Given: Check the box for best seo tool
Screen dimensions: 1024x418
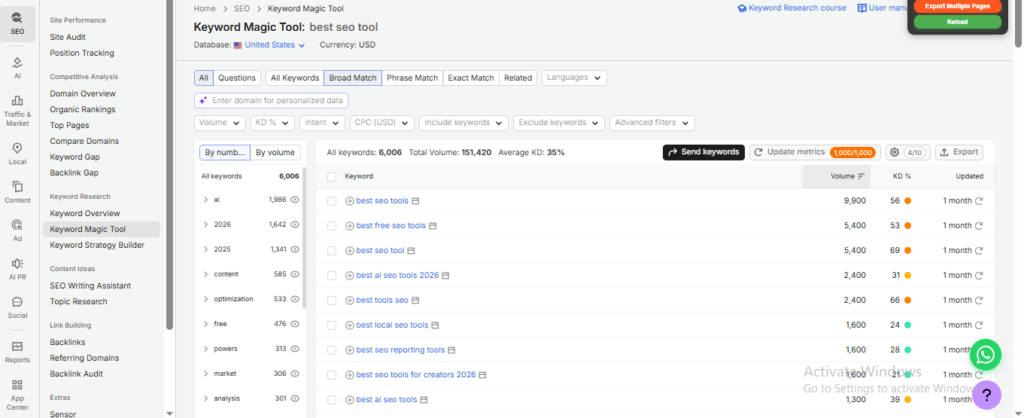Looking at the screenshot, I should pos(332,250).
